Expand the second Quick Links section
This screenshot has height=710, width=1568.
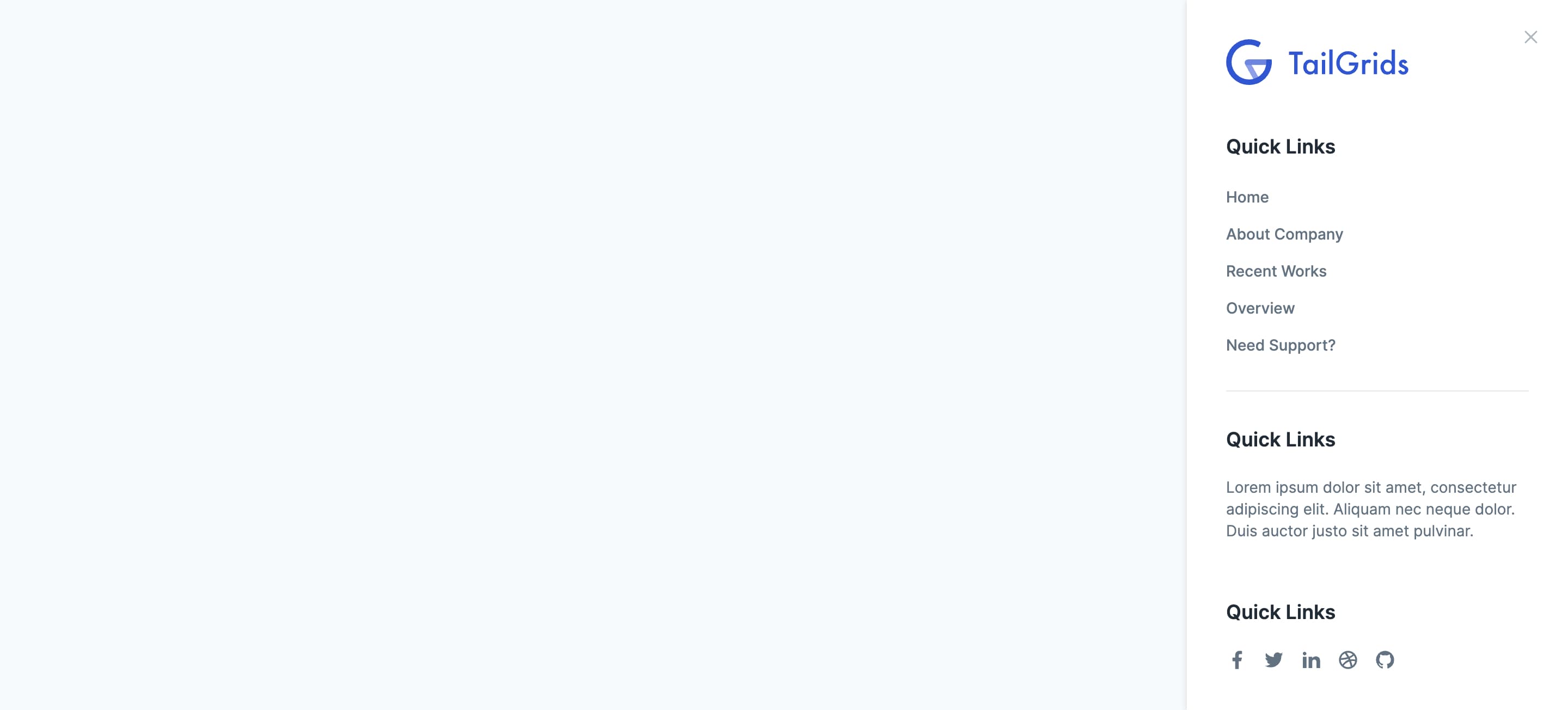[1280, 438]
